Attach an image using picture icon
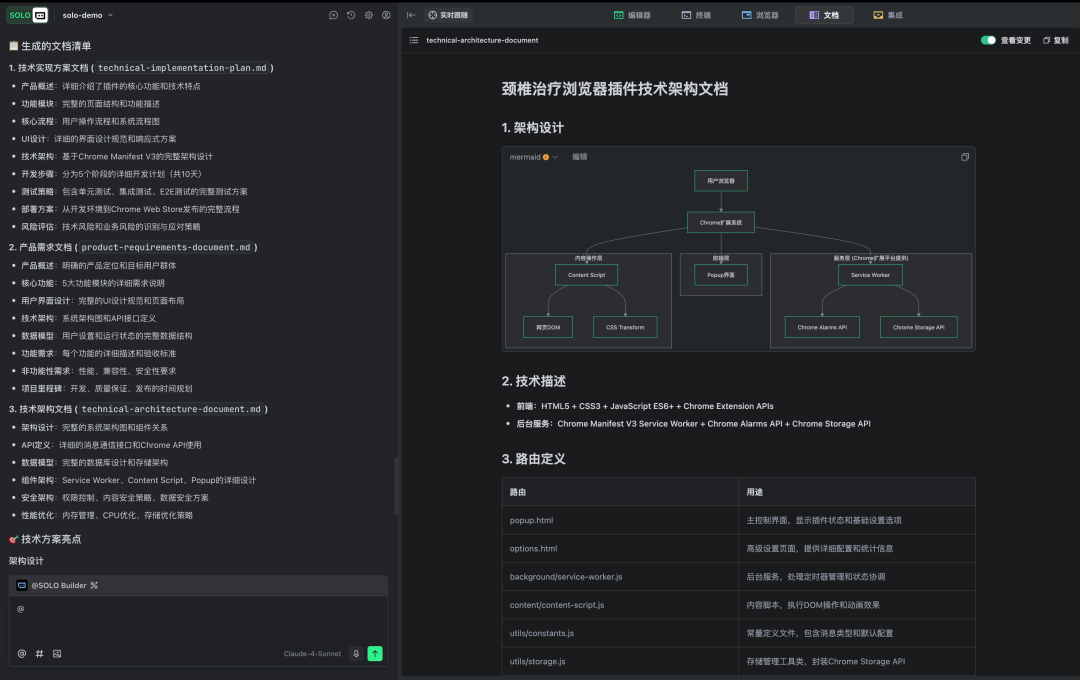The width and height of the screenshot is (1080, 680). pyautogui.click(x=57, y=653)
